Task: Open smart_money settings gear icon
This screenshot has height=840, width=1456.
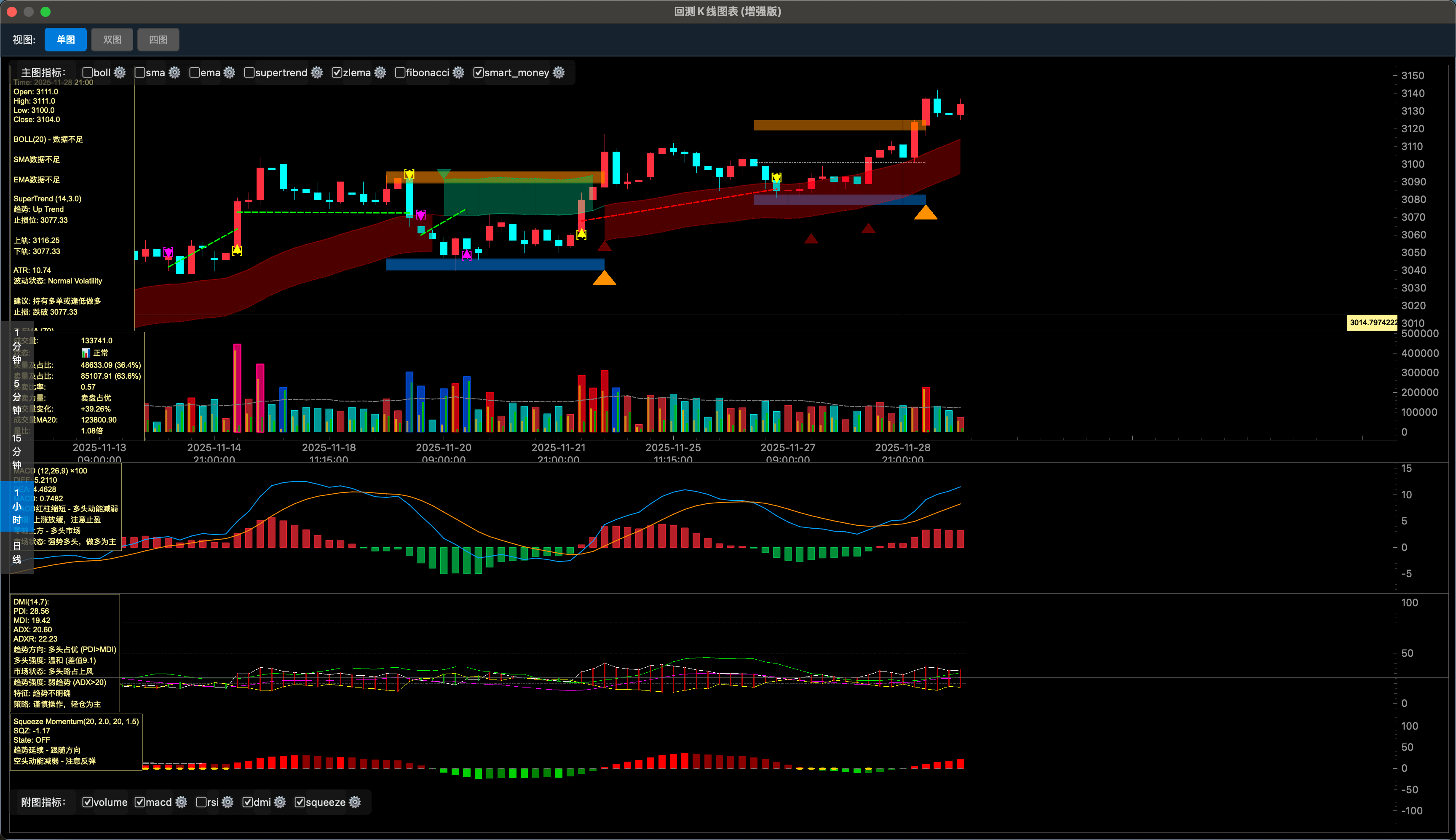Action: click(x=558, y=73)
